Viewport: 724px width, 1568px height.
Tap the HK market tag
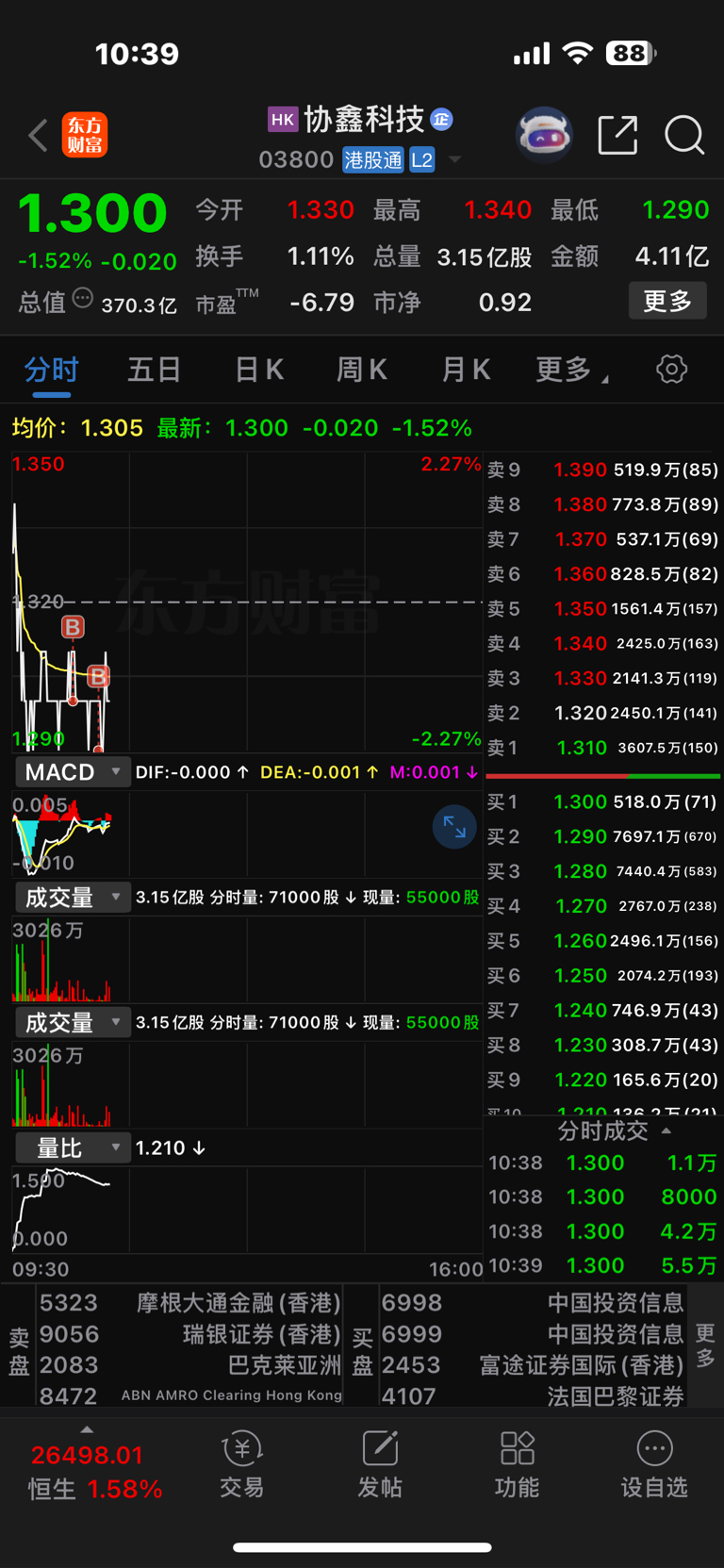point(283,120)
